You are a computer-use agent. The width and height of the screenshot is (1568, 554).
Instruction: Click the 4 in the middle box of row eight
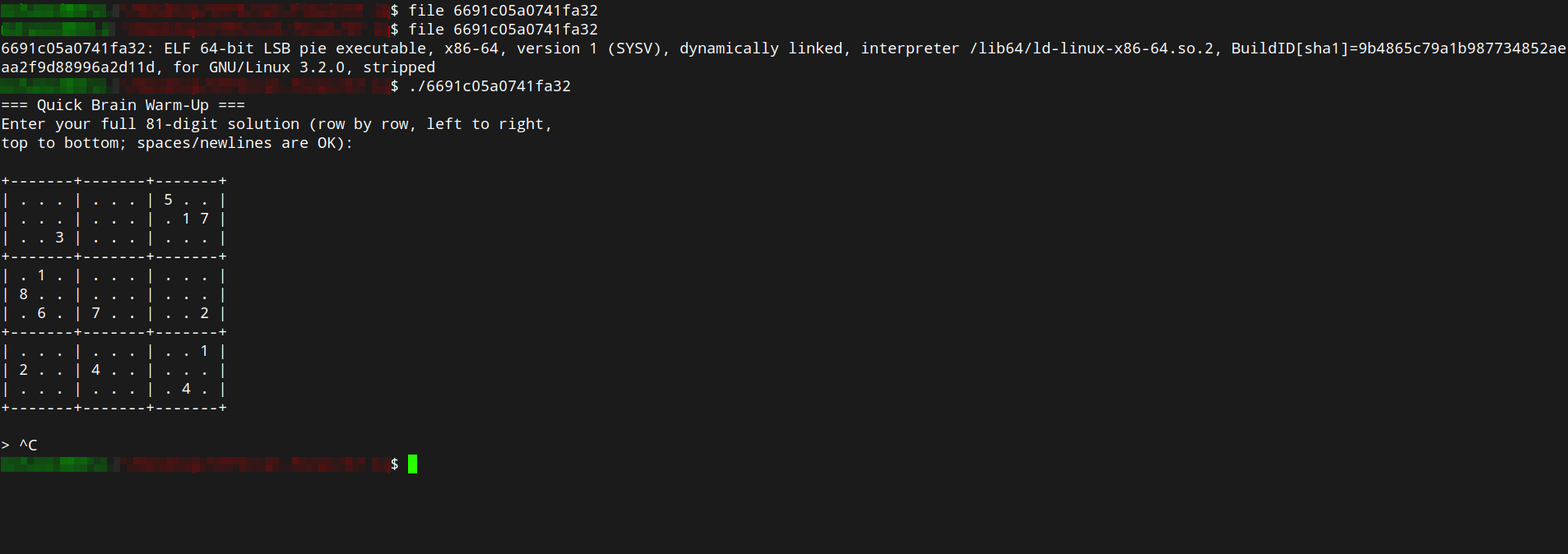(x=95, y=370)
